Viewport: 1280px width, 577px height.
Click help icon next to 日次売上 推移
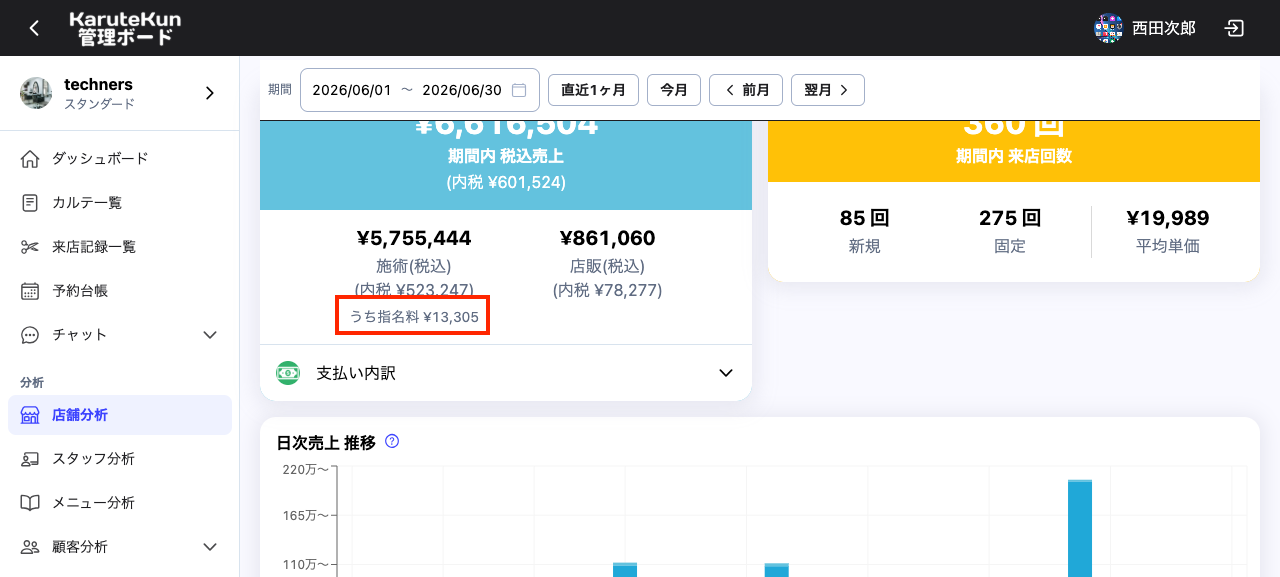392,441
